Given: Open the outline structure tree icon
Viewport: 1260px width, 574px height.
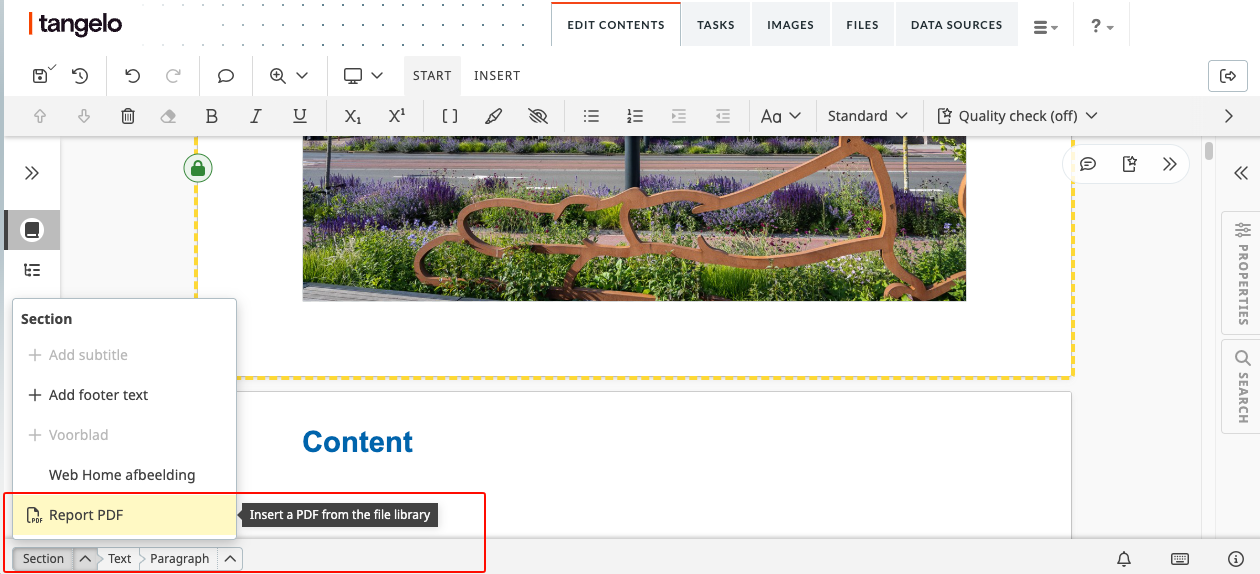Looking at the screenshot, I should tap(32, 270).
